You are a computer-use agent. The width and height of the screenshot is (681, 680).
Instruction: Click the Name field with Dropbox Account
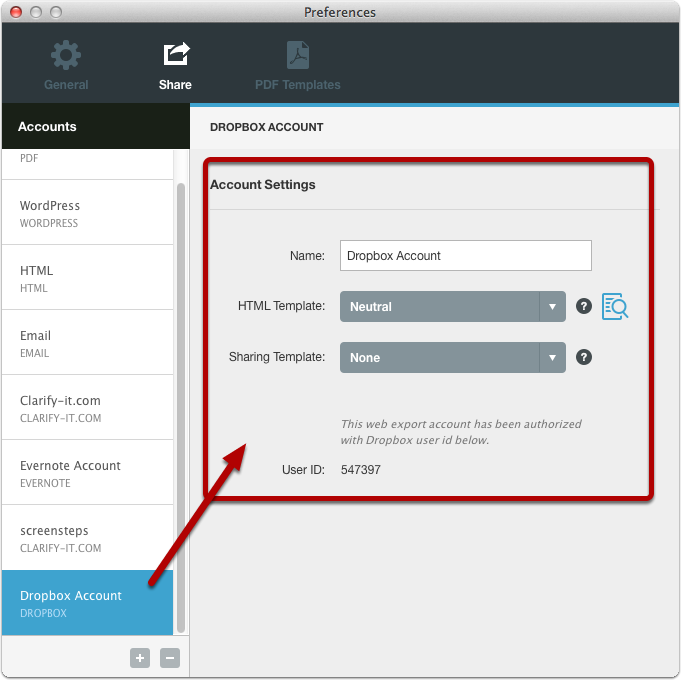point(466,255)
